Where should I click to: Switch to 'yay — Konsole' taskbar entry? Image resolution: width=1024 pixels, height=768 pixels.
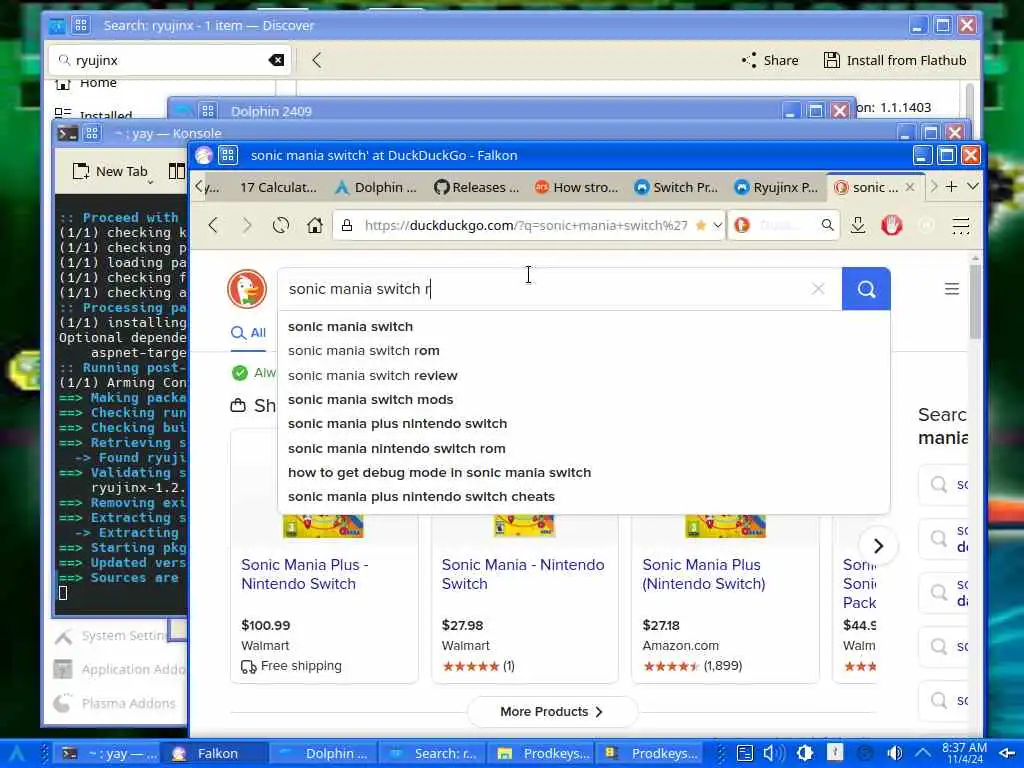point(108,753)
